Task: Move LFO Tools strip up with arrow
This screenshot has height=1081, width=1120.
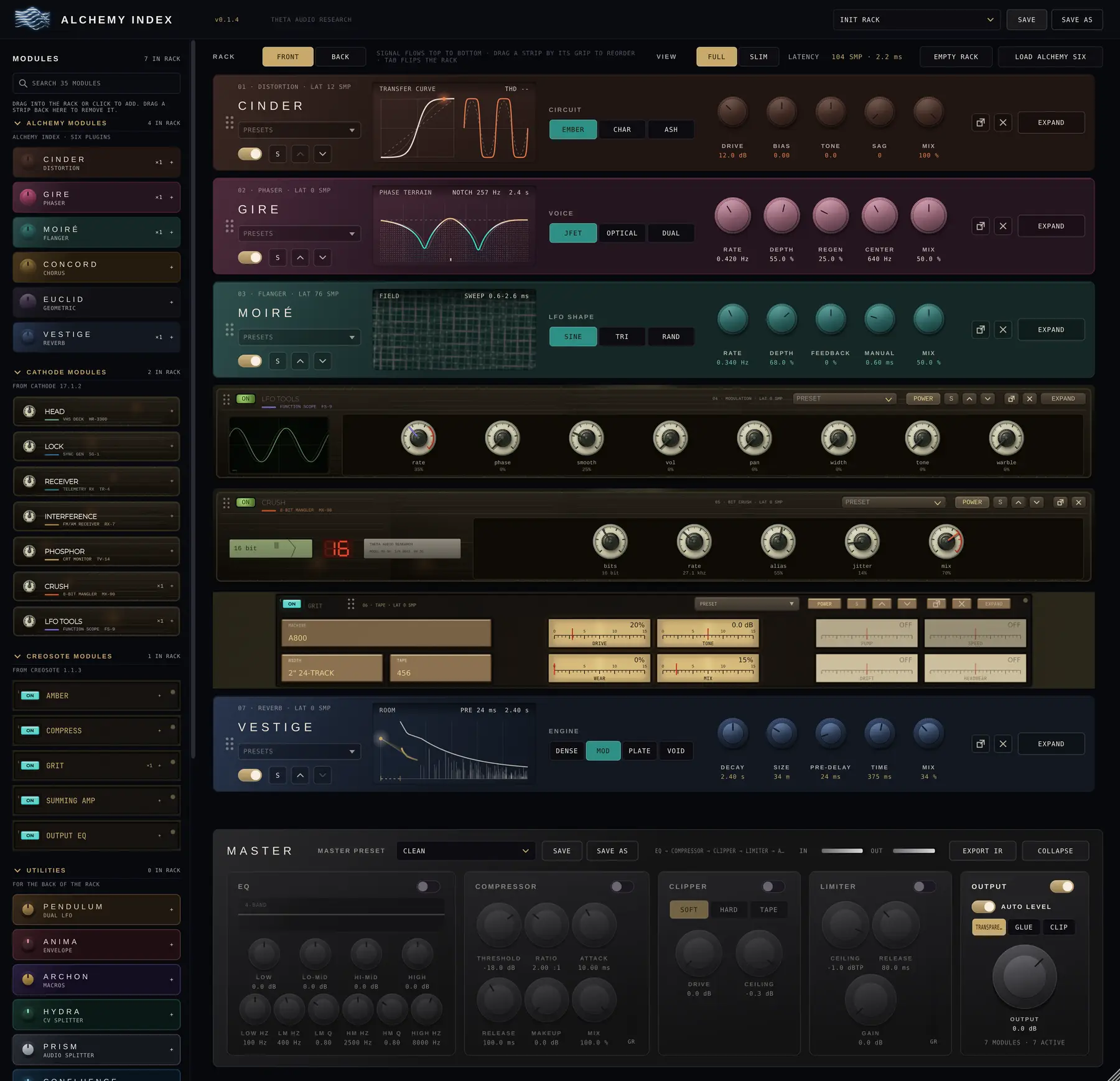Action: click(x=969, y=399)
